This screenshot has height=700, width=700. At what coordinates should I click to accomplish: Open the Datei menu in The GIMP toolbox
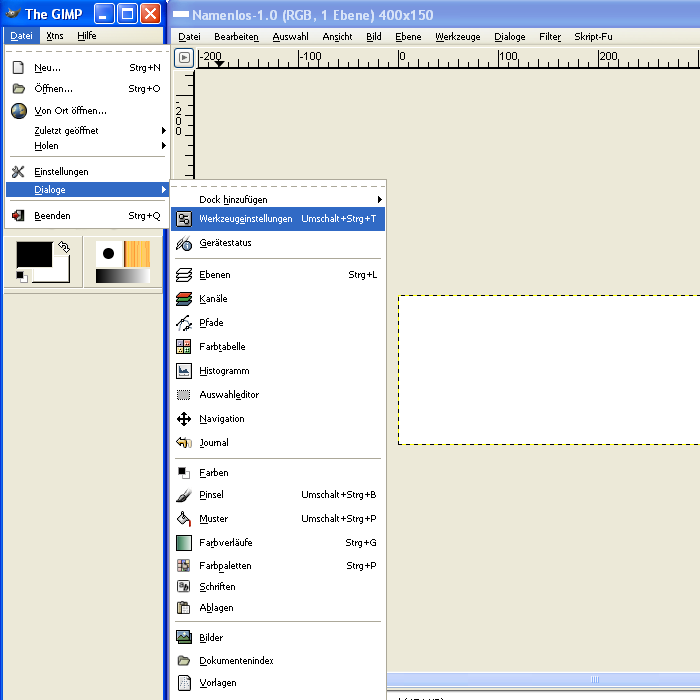point(21,36)
